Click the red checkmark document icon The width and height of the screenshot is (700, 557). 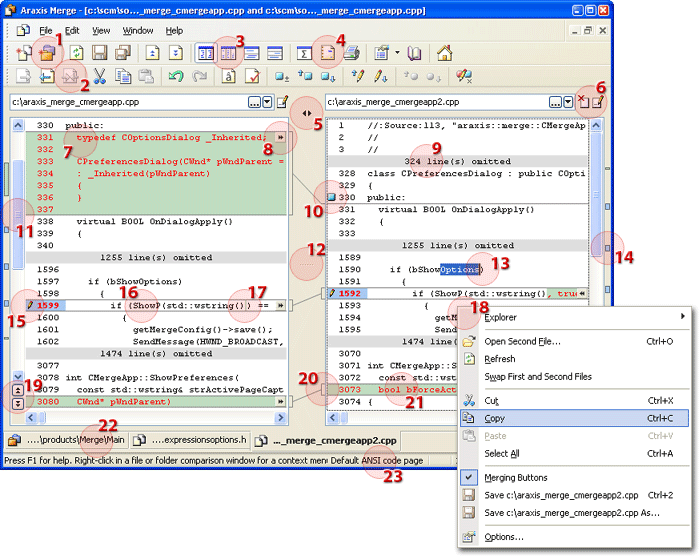tap(252, 76)
